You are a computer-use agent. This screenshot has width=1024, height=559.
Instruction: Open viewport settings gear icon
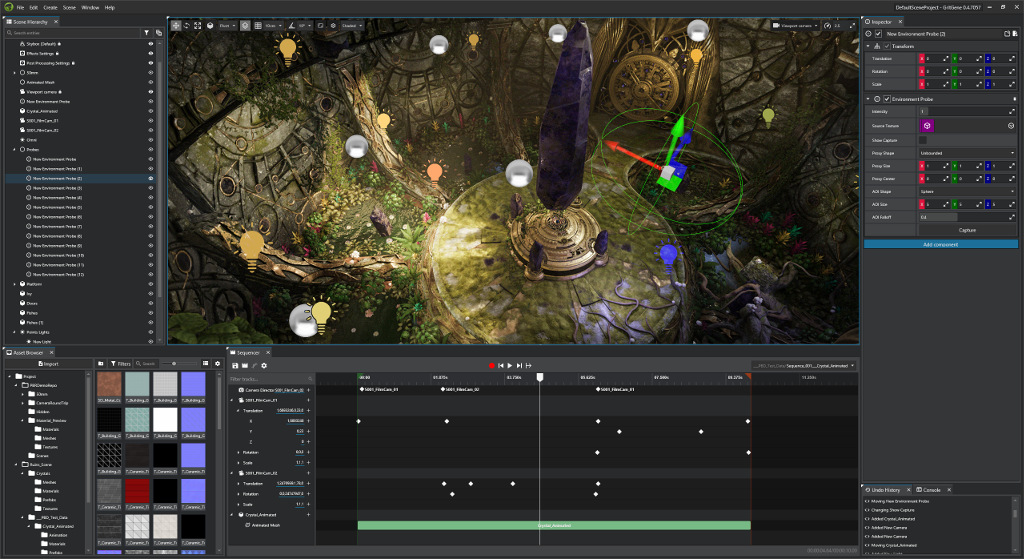pos(333,25)
